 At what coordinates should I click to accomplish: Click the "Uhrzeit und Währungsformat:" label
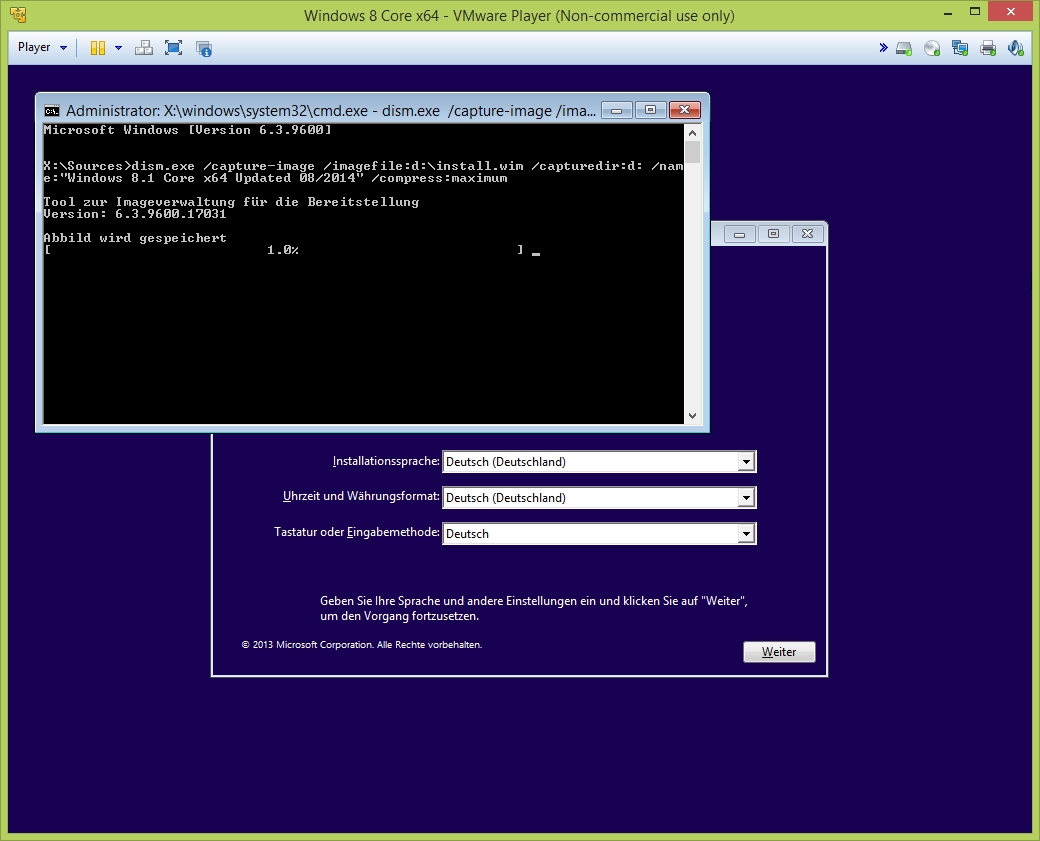point(361,497)
